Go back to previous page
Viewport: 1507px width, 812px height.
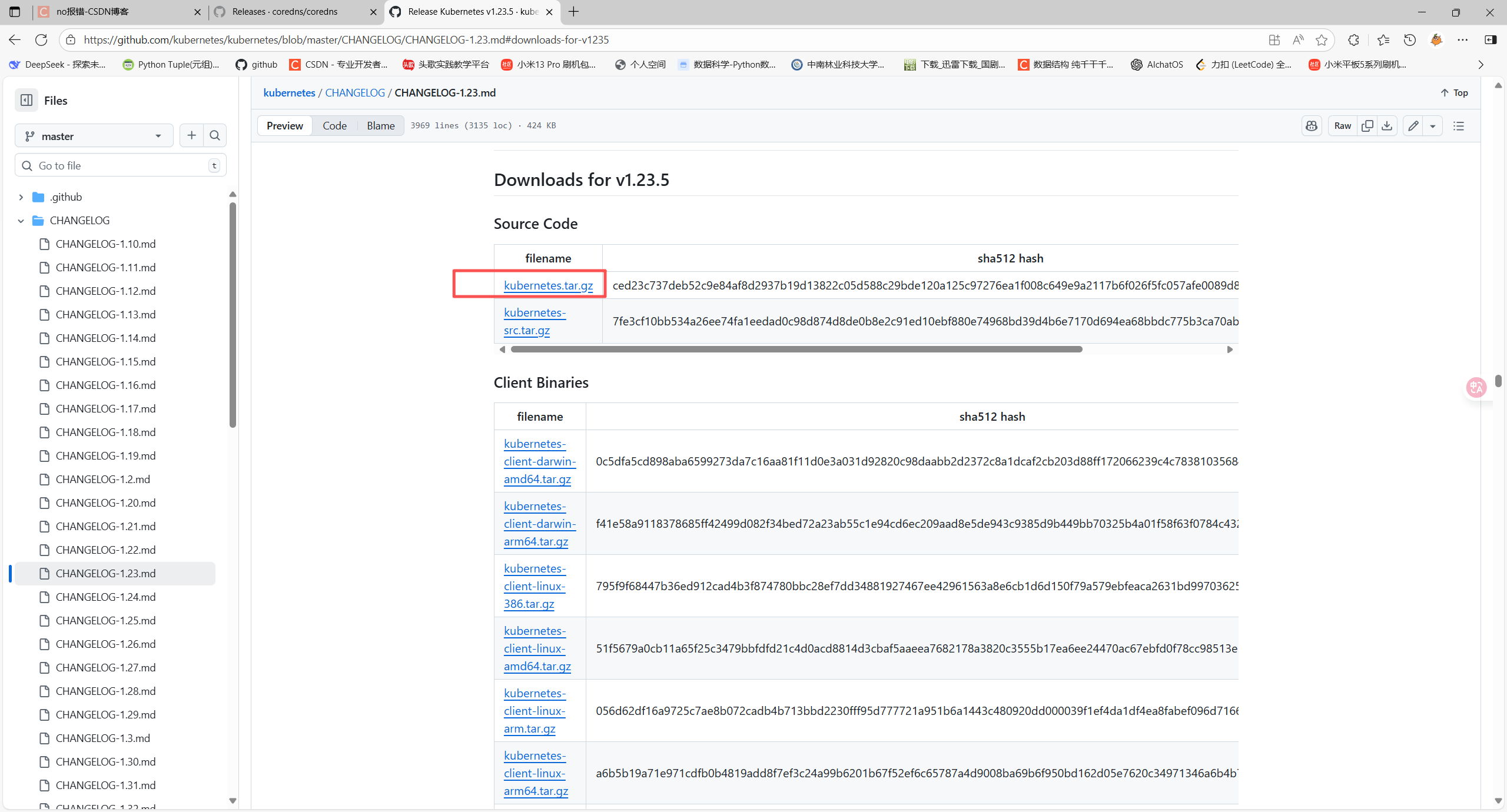[15, 39]
